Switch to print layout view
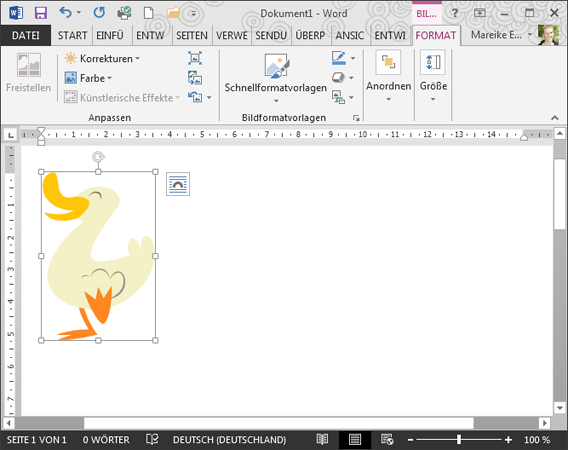 (x=355, y=440)
